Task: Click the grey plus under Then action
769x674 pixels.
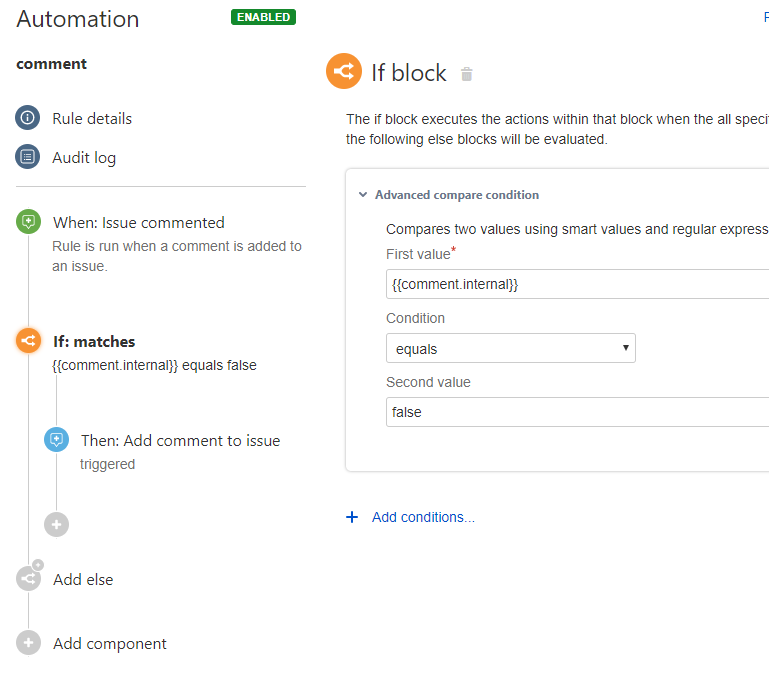Action: coord(57,524)
